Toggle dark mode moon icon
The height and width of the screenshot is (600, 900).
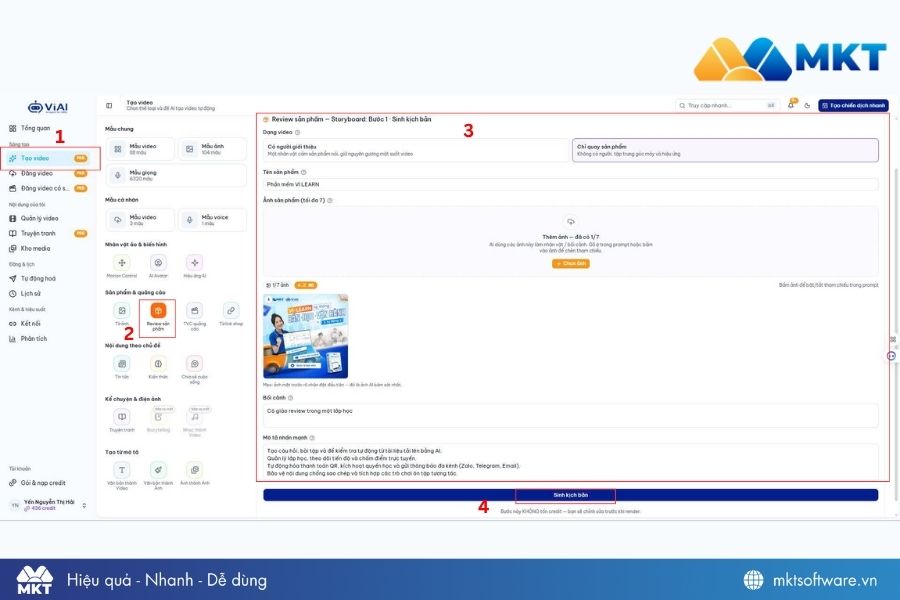click(x=807, y=106)
